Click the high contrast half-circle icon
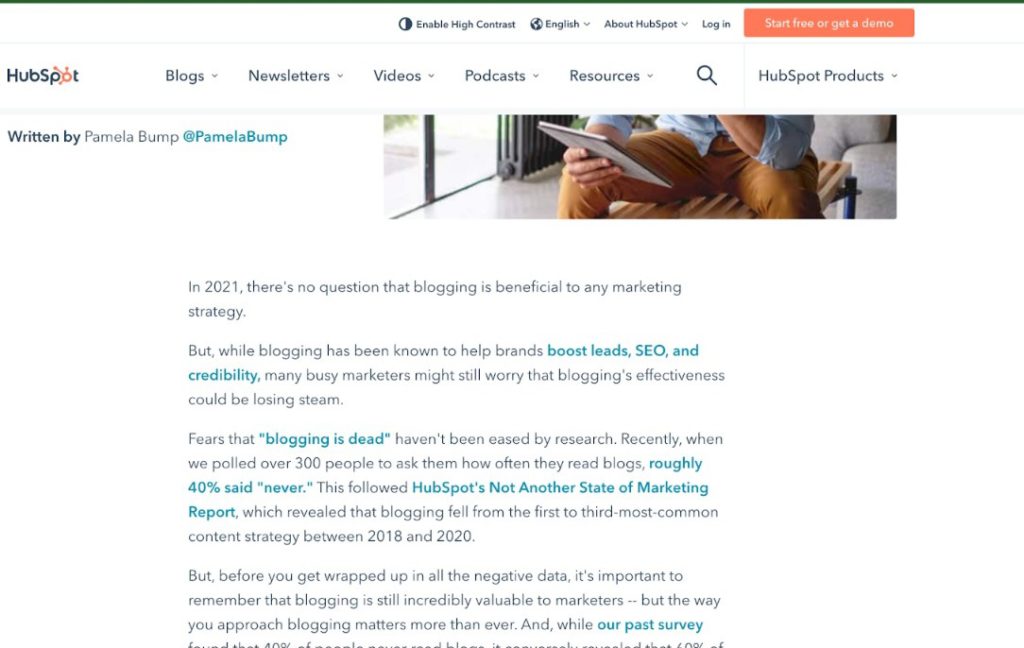 click(405, 24)
